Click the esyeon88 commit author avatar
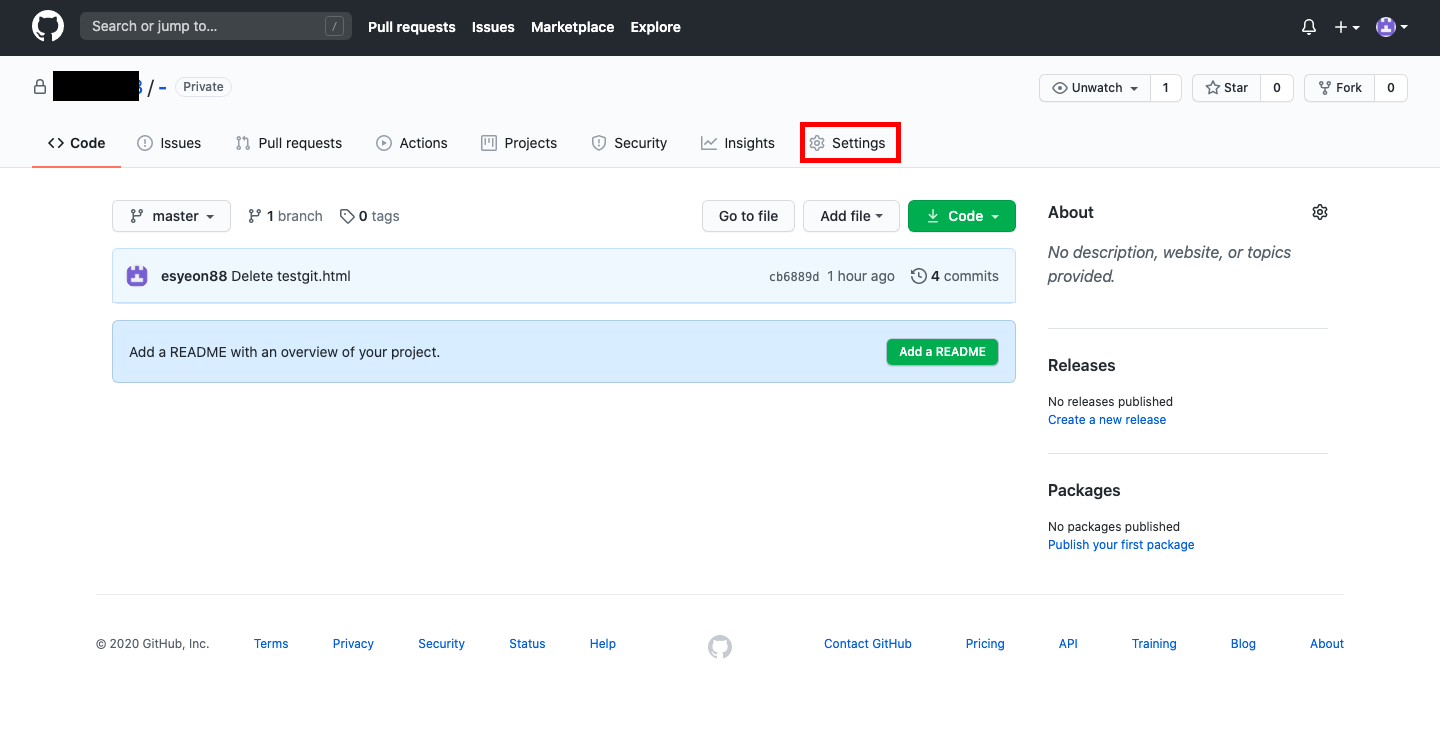Viewport: 1440px width, 744px height. [x=137, y=276]
